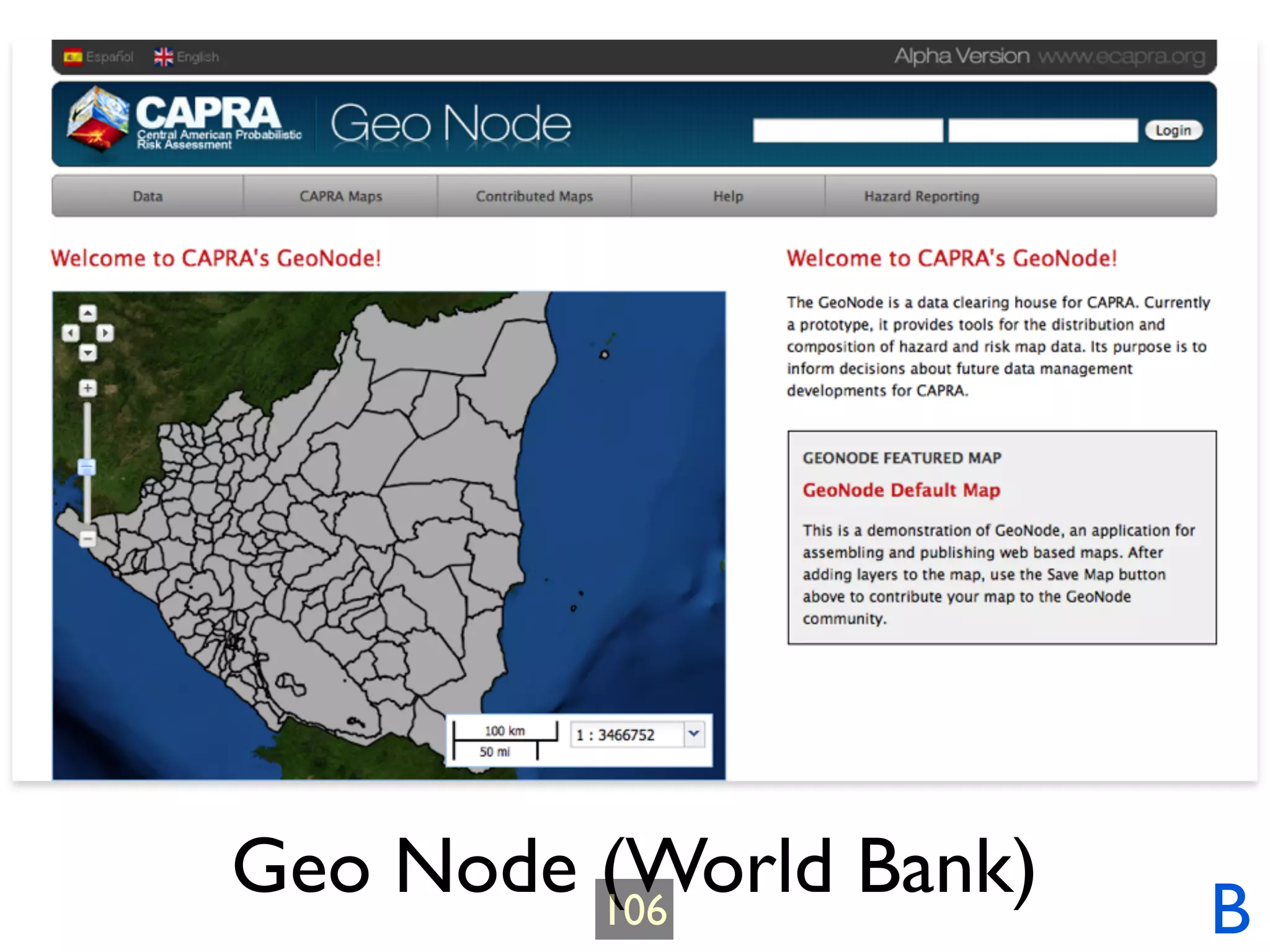1270x952 pixels.
Task: Pan the map left arrow
Action: [x=71, y=333]
